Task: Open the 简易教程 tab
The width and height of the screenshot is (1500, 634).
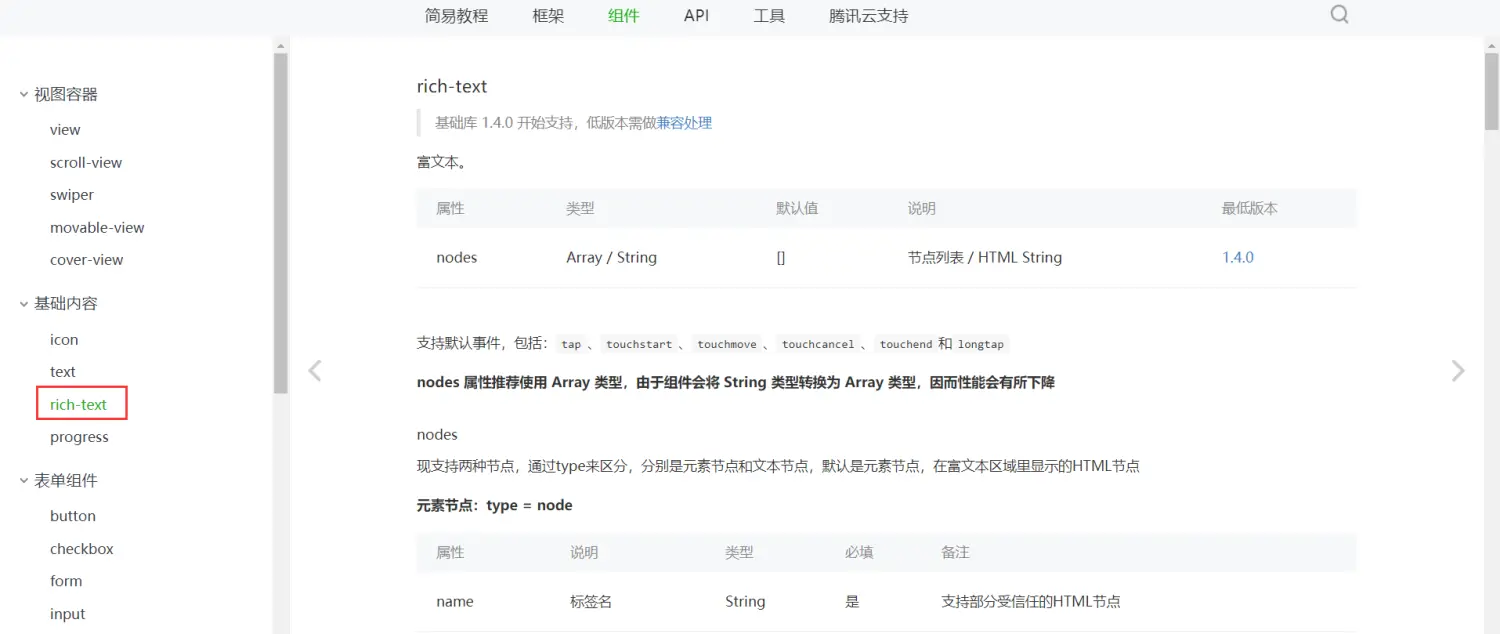Action: coord(456,16)
